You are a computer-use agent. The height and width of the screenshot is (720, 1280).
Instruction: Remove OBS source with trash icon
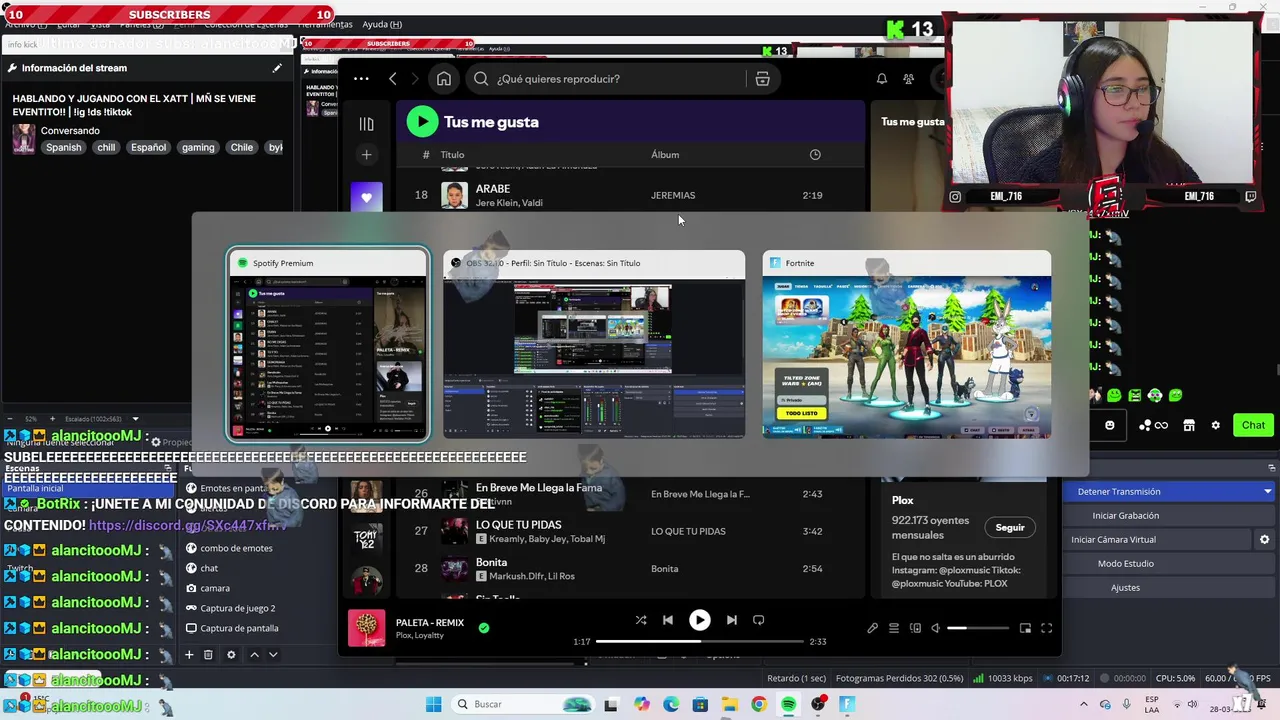click(x=208, y=654)
